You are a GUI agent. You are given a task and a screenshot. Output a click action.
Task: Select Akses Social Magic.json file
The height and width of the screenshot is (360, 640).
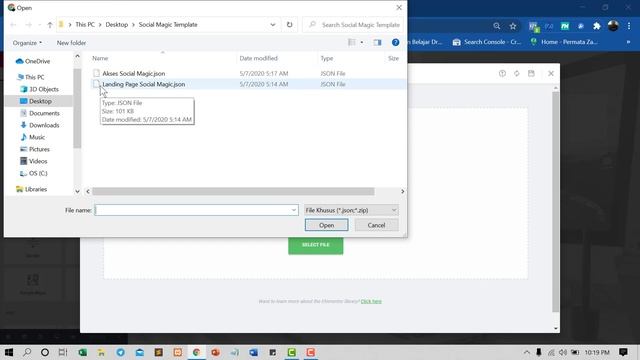pos(133,73)
